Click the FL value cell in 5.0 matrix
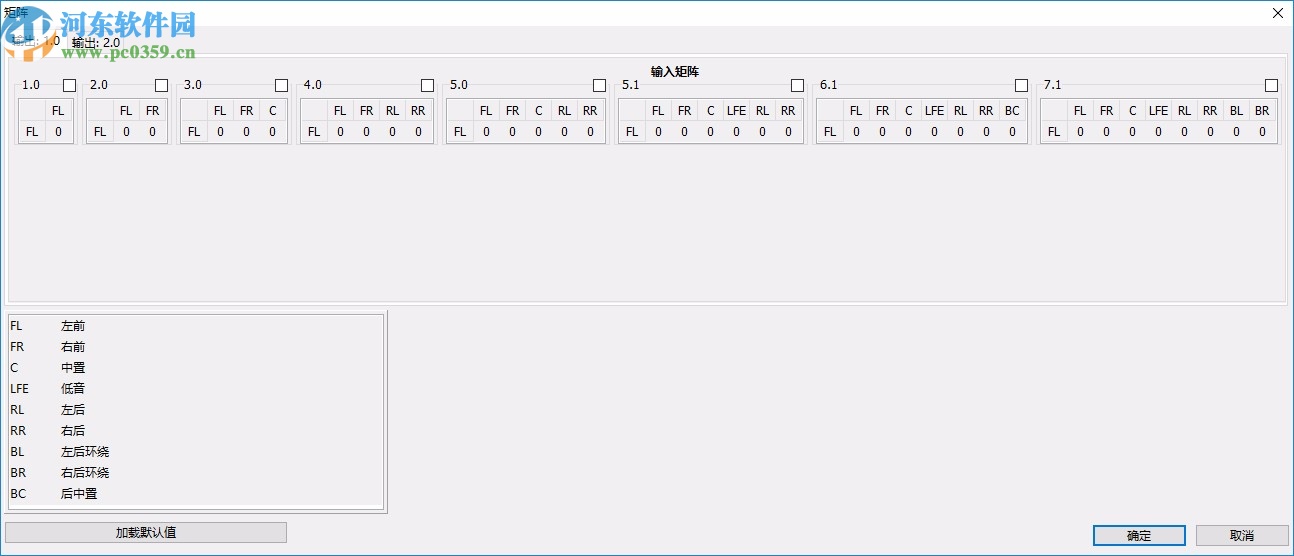 pyautogui.click(x=486, y=132)
